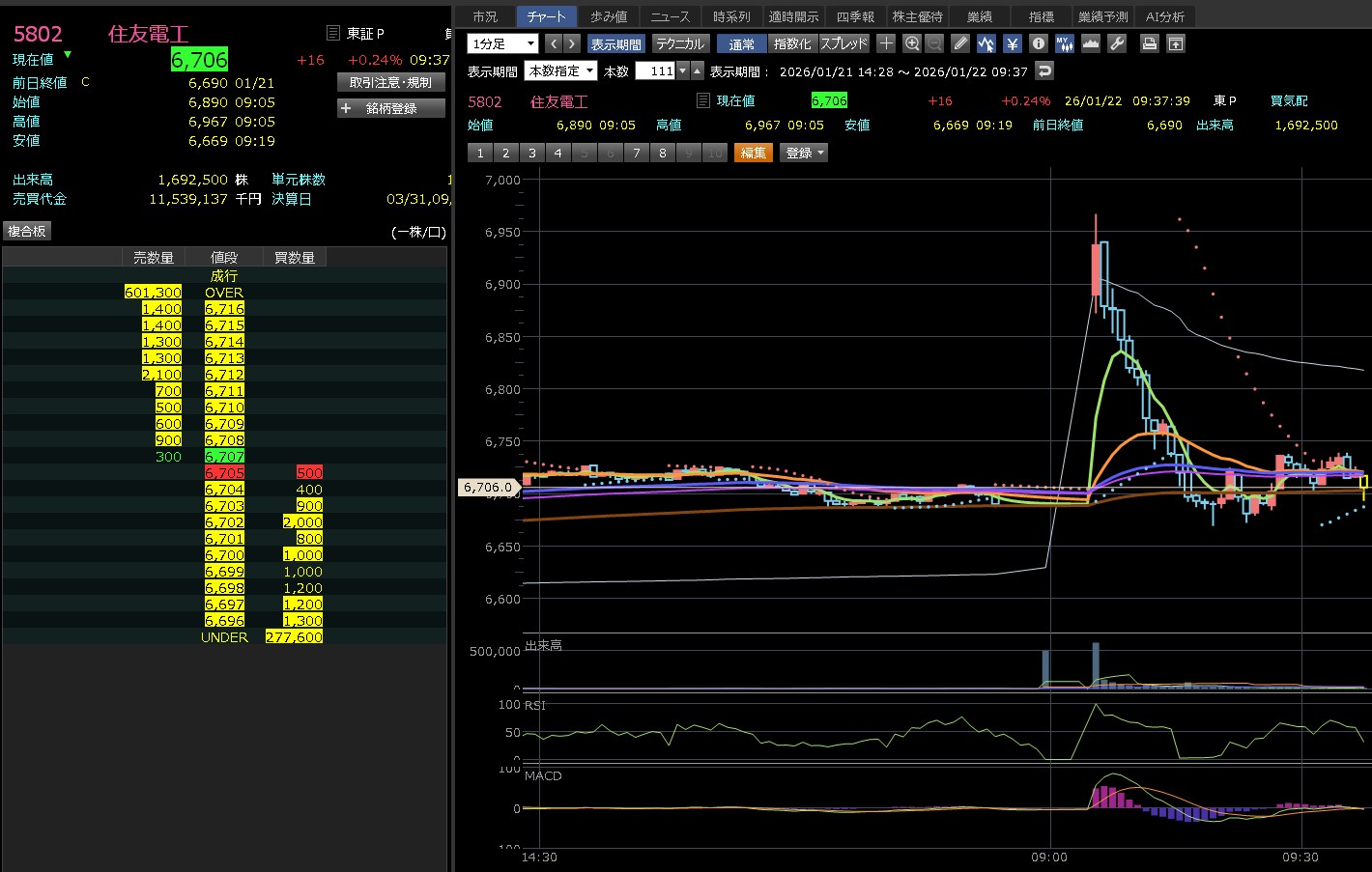Click the crosshair cursor icon
Screen dimensions: 1372x872
(x=886, y=43)
